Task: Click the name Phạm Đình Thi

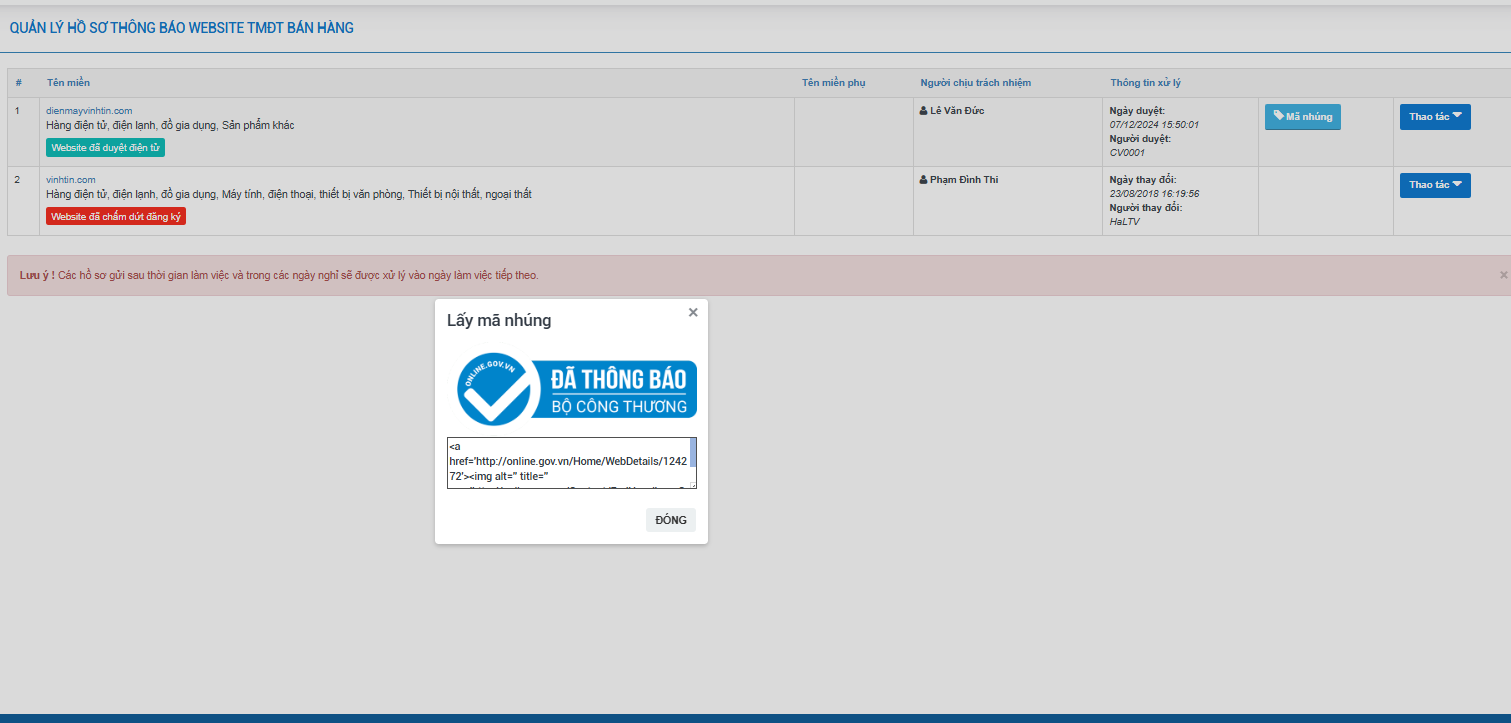Action: 964,179
